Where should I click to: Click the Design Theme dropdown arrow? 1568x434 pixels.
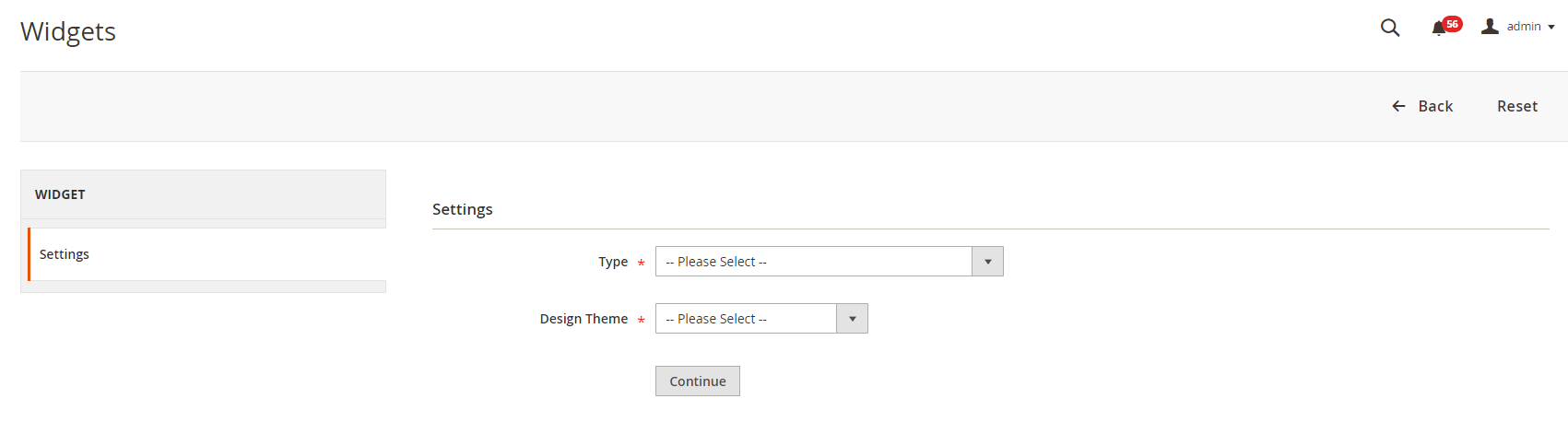[852, 319]
